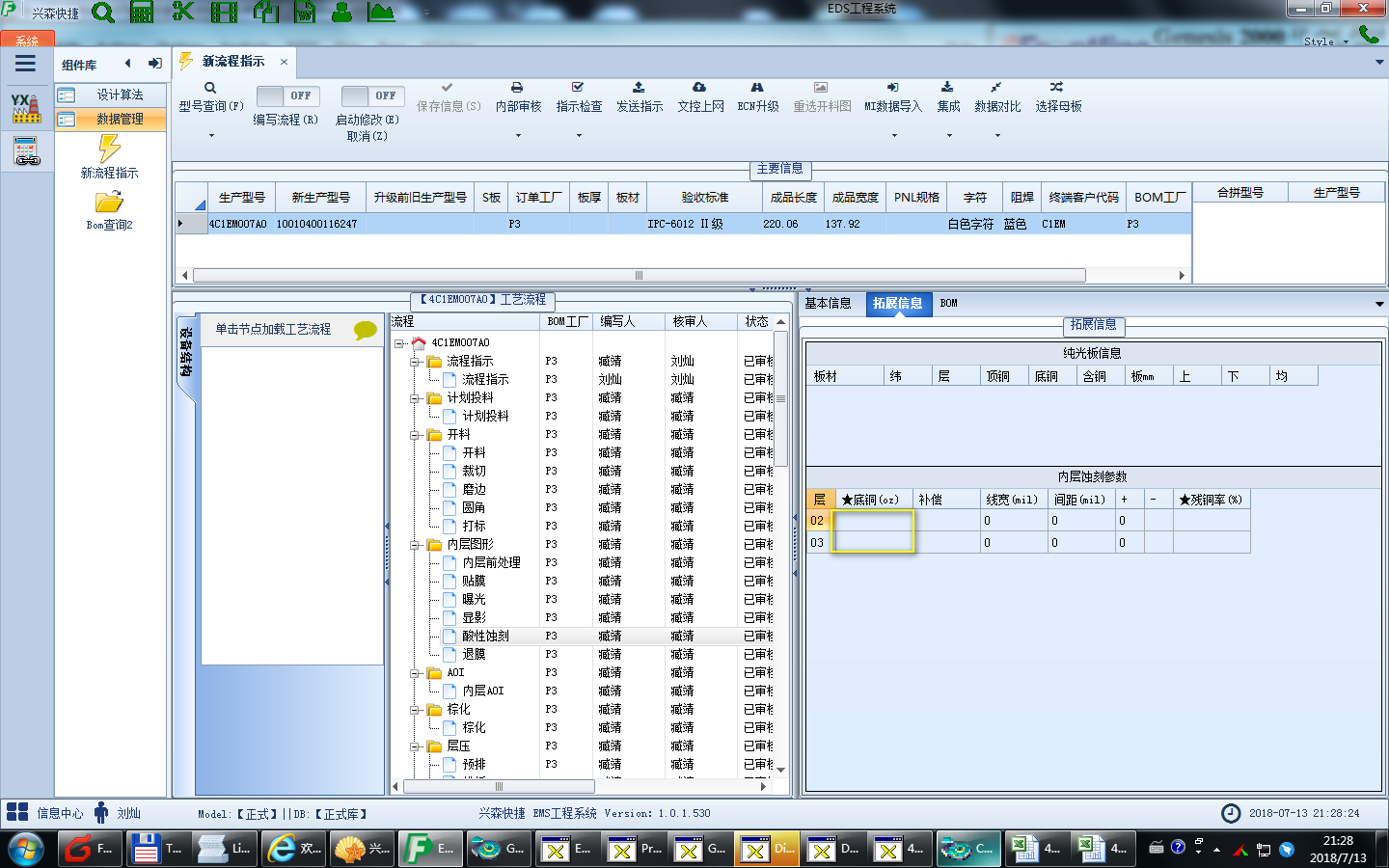Click 型号查询(F) search tool
Screen dimensions: 1389x868
coord(210,97)
